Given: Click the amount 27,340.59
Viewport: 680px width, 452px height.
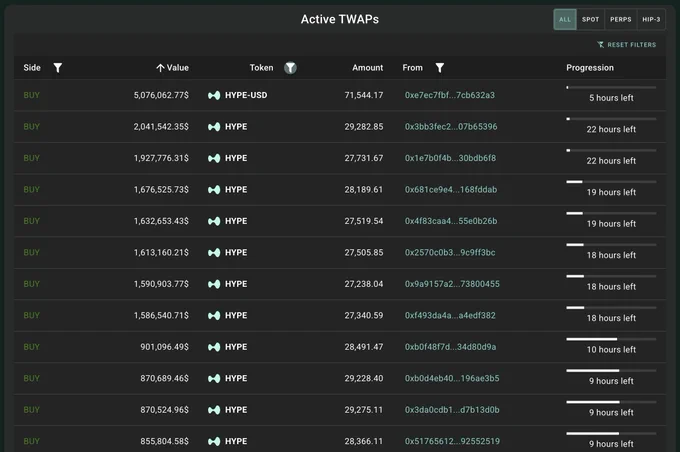Looking at the screenshot, I should click(364, 315).
